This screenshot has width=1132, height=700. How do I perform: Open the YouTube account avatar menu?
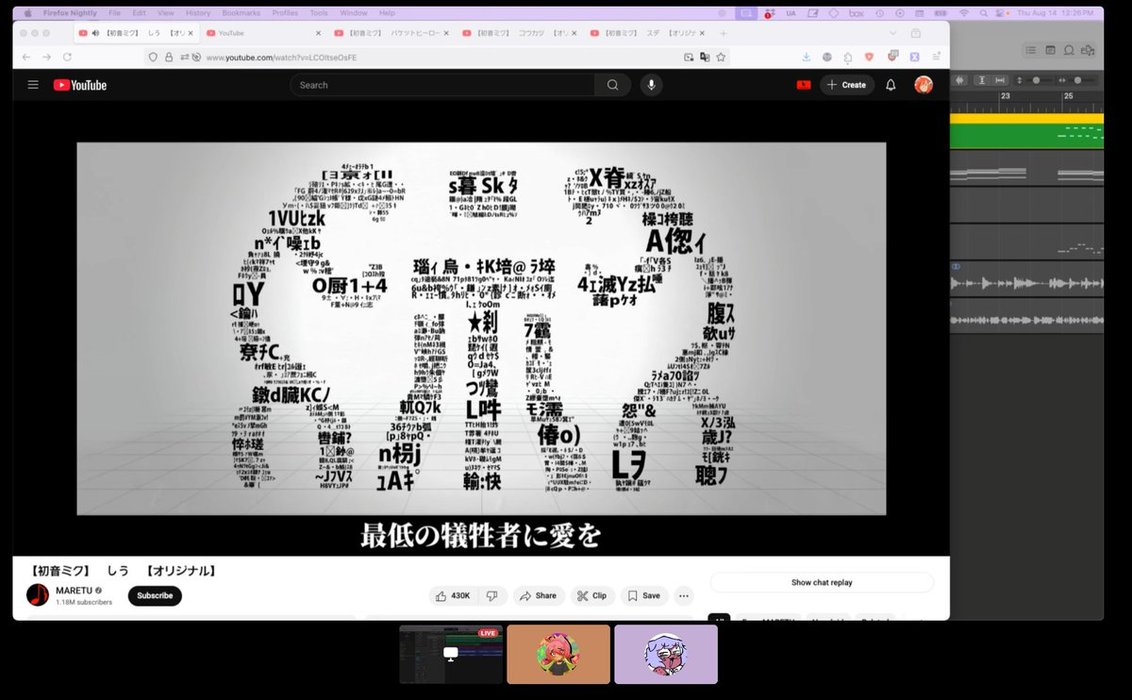tap(923, 85)
